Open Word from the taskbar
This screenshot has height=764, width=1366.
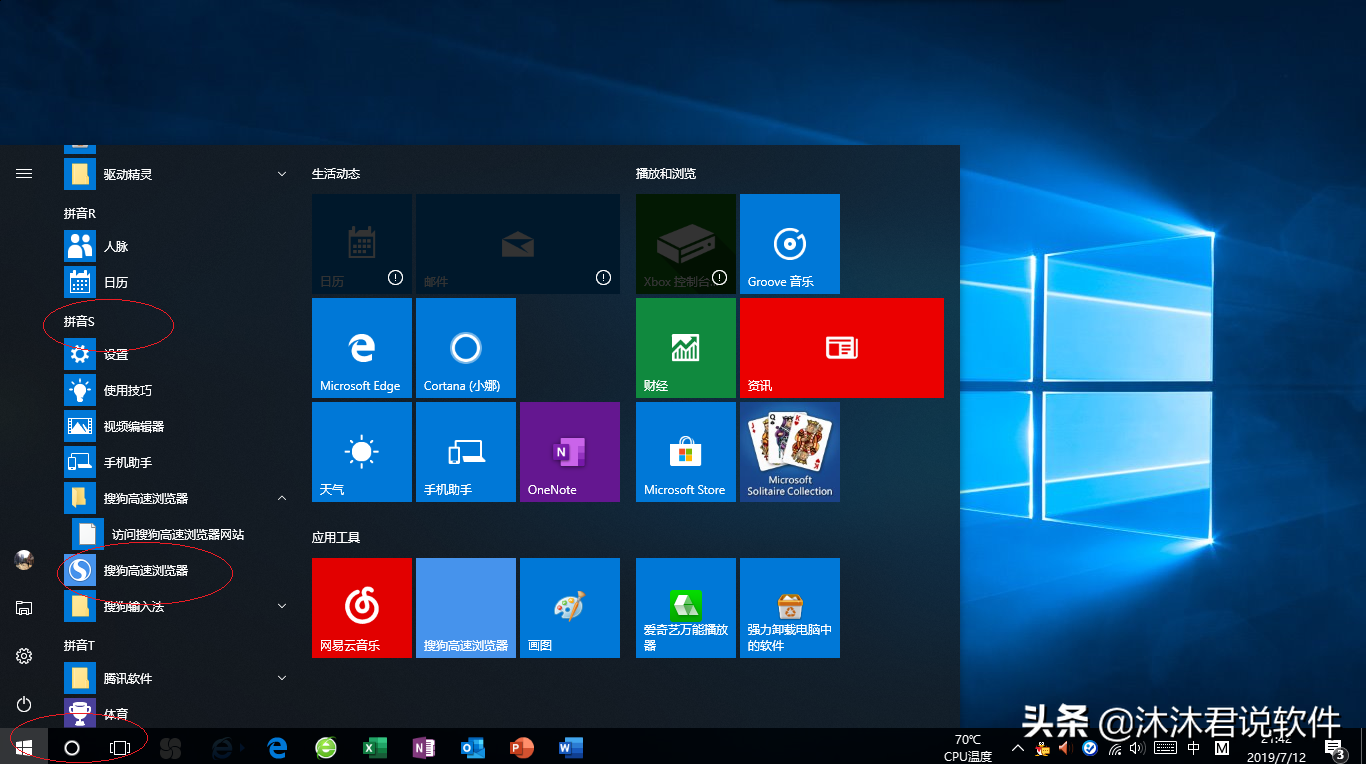tap(571, 747)
